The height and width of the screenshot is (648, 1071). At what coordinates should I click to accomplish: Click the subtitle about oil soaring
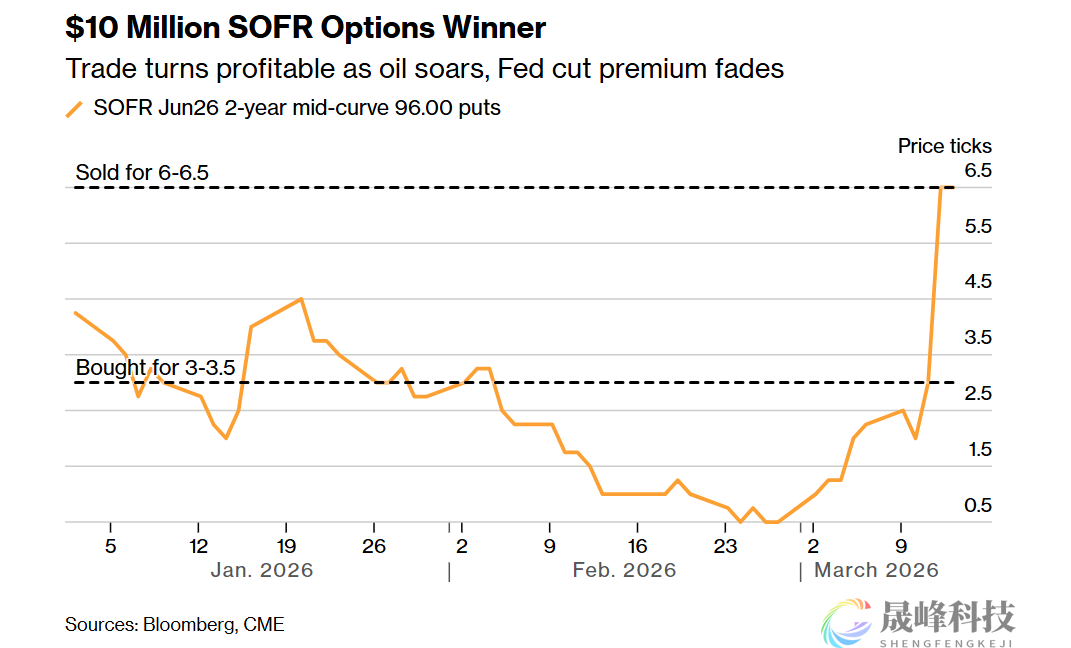pyautogui.click(x=424, y=69)
